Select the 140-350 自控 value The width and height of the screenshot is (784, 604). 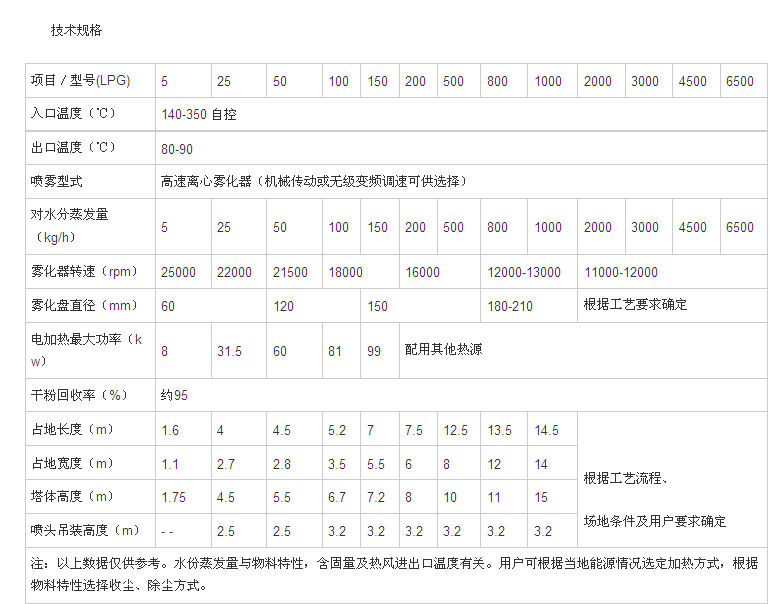[199, 114]
